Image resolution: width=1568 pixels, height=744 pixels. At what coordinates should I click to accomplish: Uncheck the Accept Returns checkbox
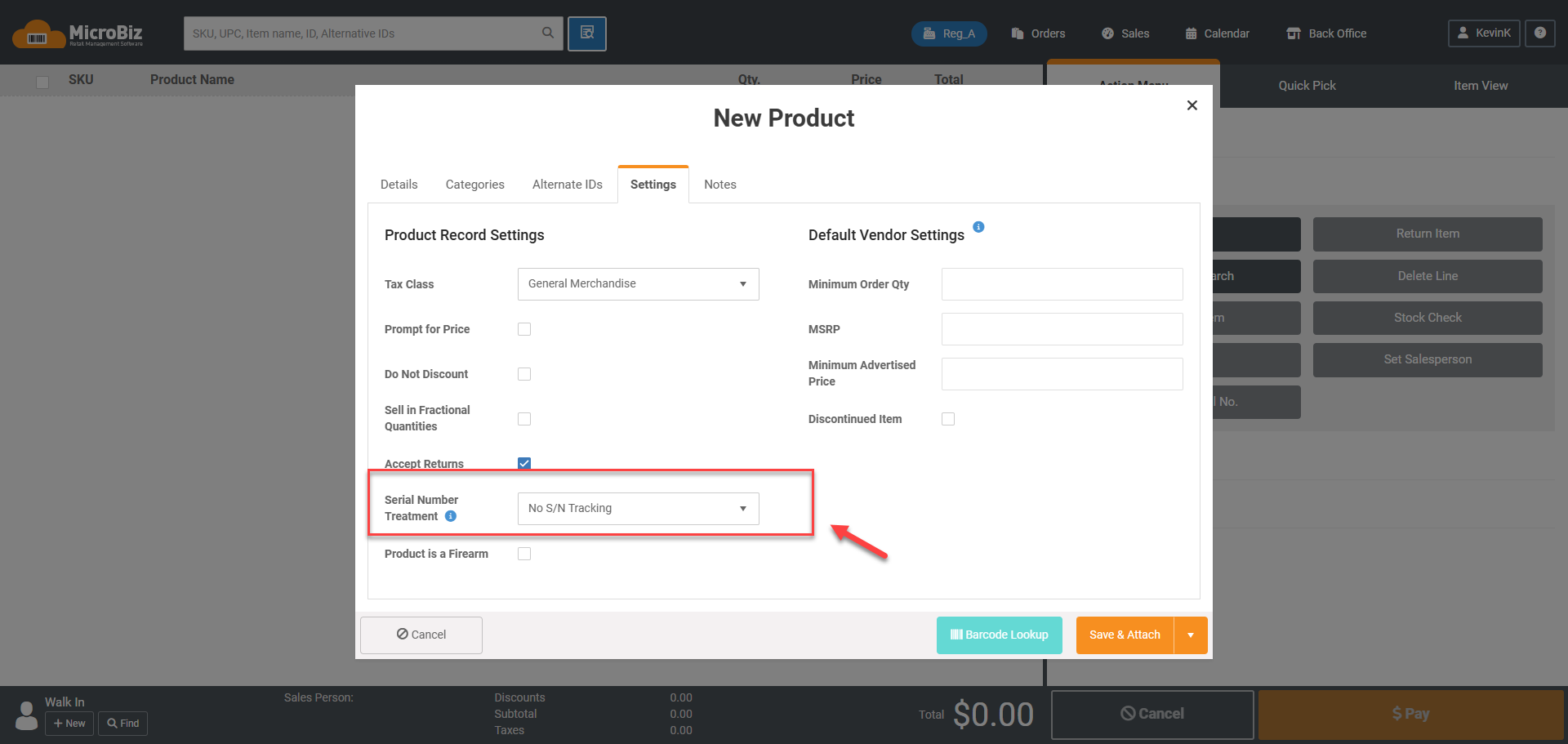point(524,463)
